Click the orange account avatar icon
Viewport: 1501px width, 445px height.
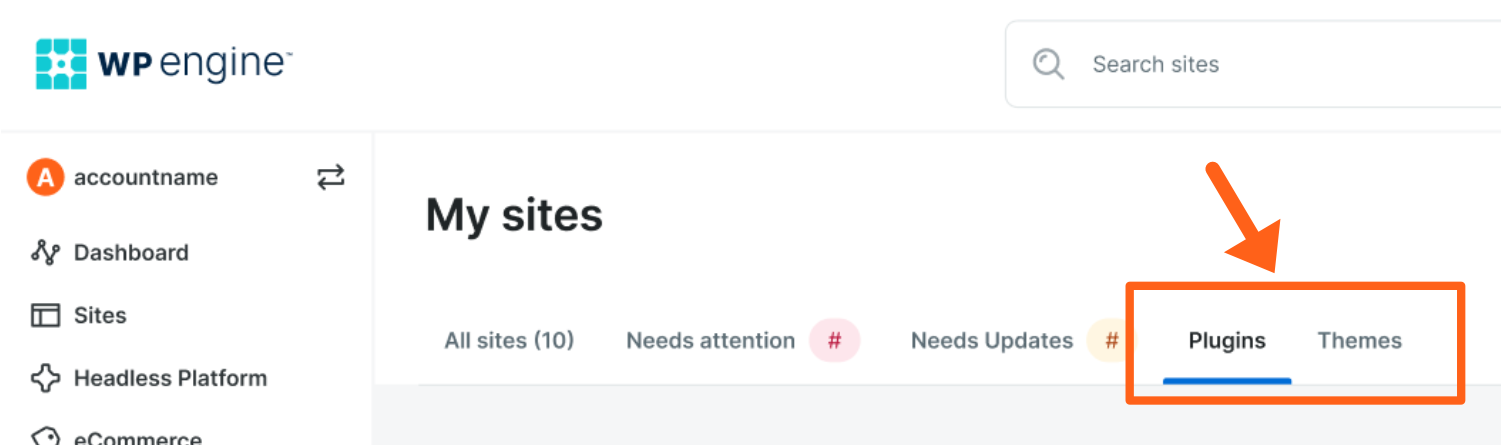[45, 178]
